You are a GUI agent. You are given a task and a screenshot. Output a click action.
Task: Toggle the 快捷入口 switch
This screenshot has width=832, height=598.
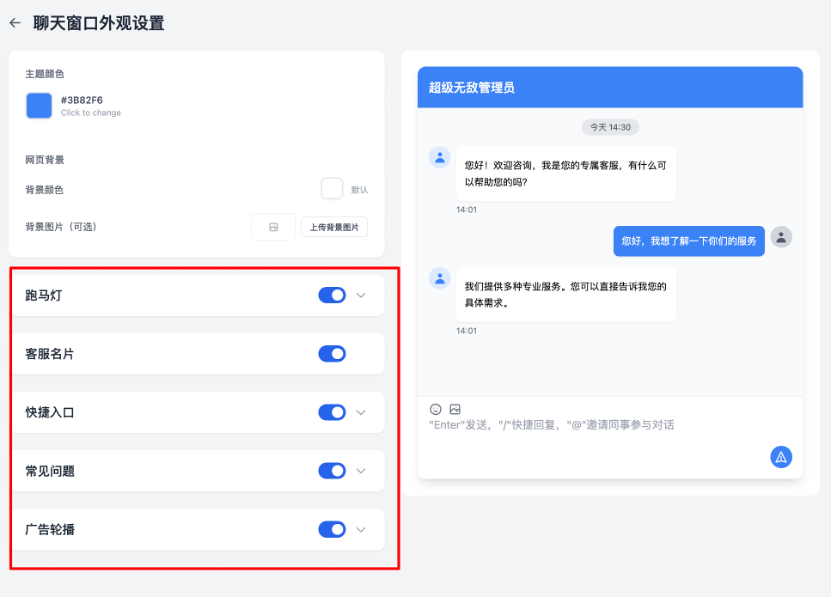[331, 412]
